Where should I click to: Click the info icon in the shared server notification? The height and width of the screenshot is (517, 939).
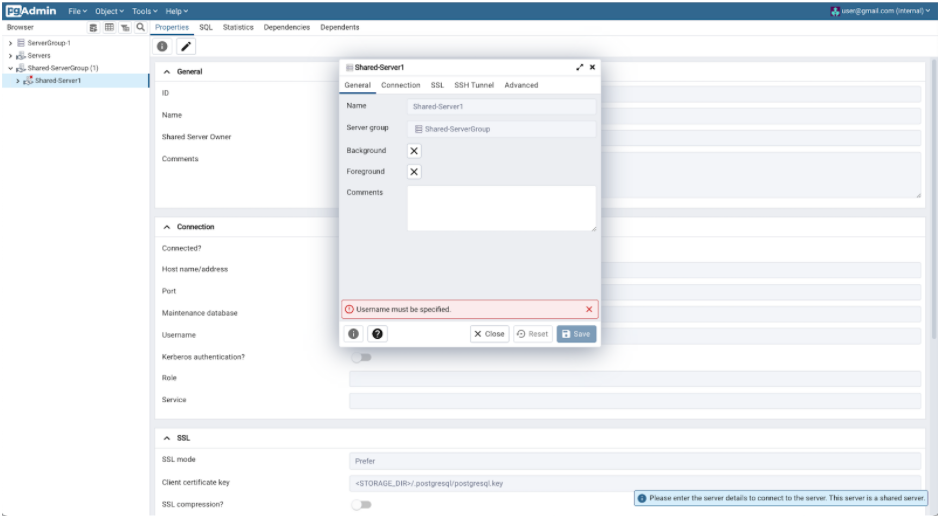[642, 498]
